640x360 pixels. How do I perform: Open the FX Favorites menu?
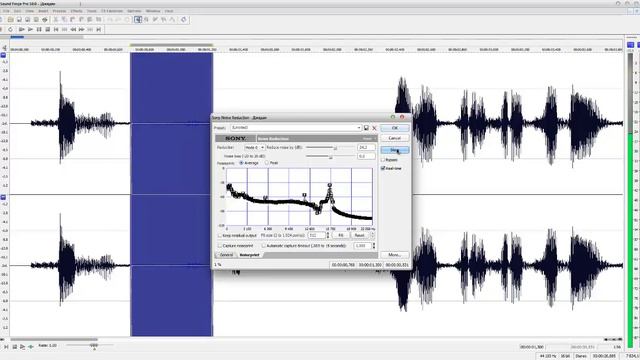(x=112, y=11)
